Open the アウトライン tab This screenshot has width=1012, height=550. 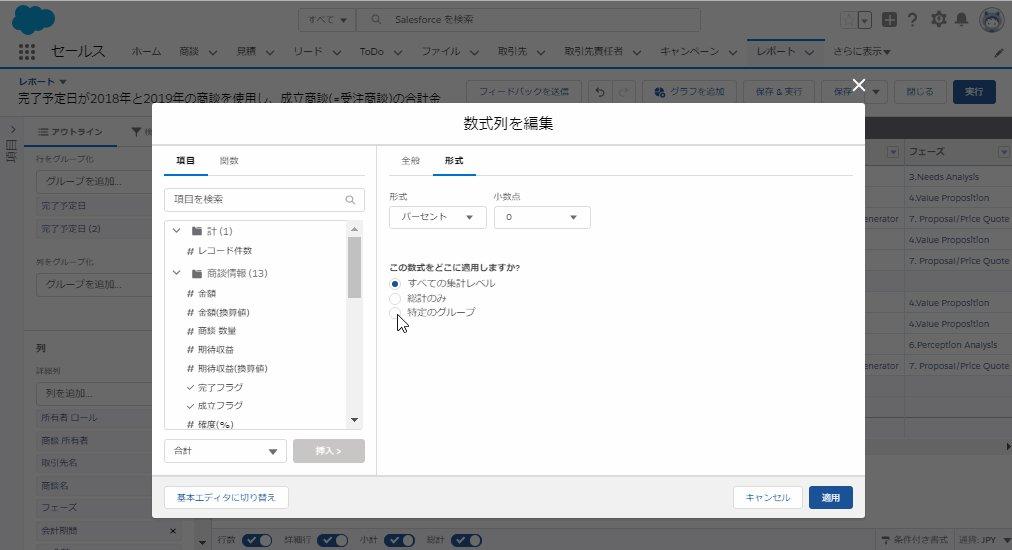(x=70, y=132)
